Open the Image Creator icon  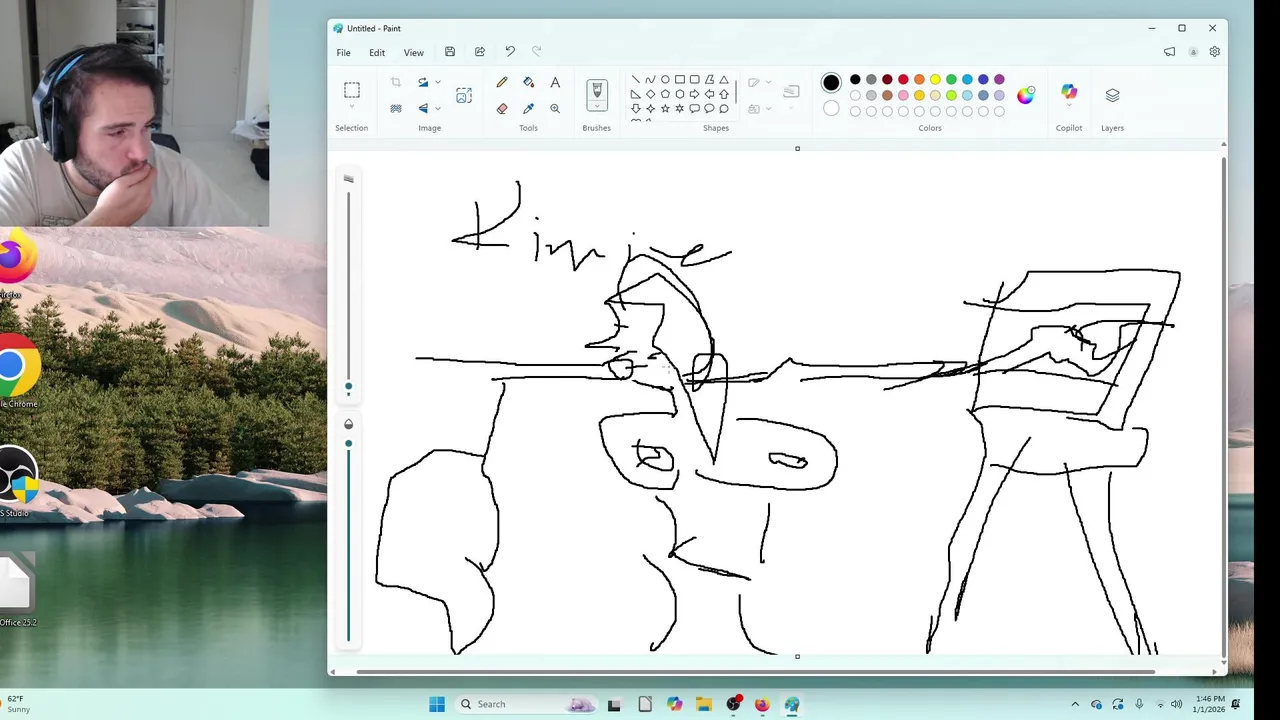coord(464,95)
